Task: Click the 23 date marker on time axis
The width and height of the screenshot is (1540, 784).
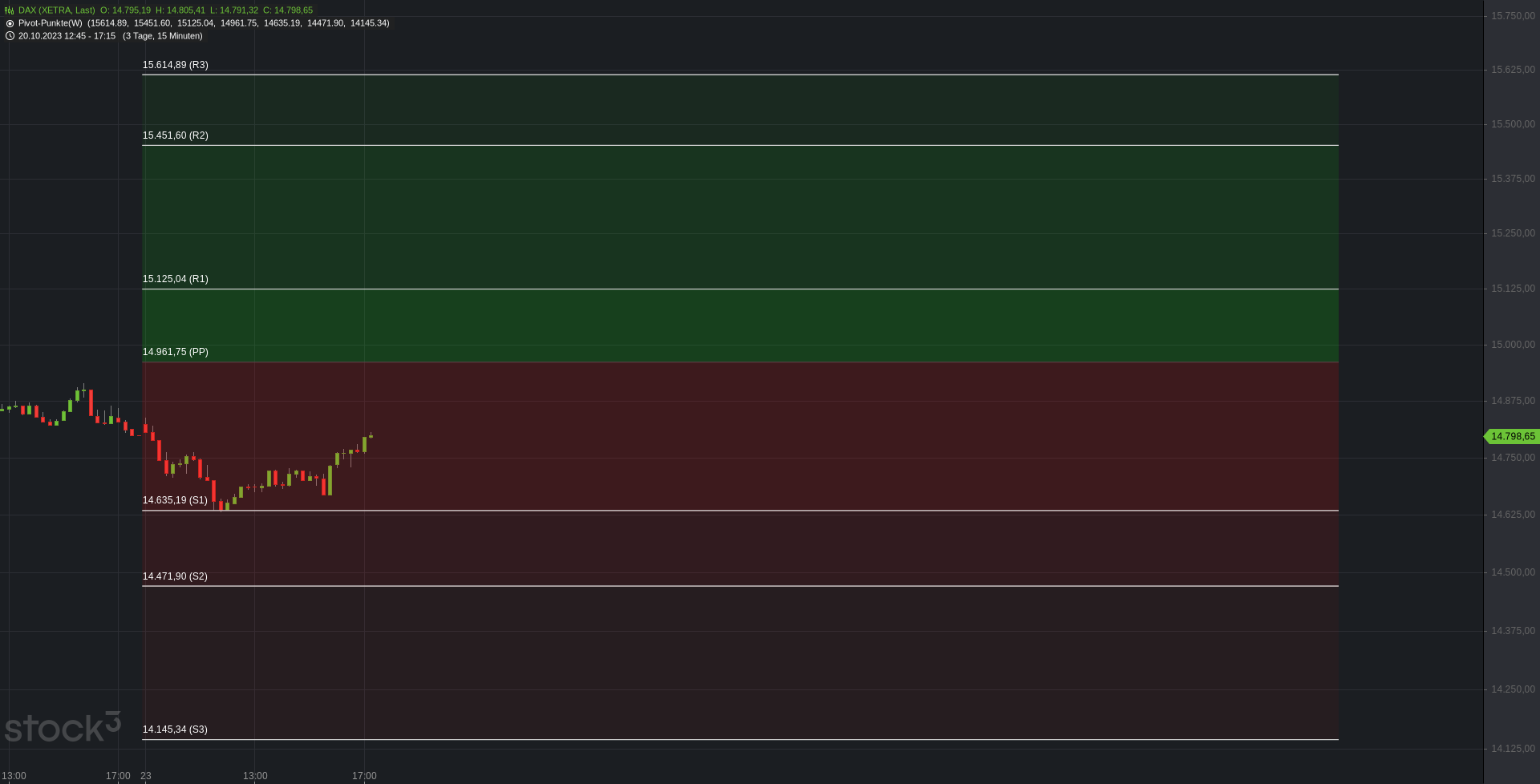Action: pyautogui.click(x=146, y=776)
